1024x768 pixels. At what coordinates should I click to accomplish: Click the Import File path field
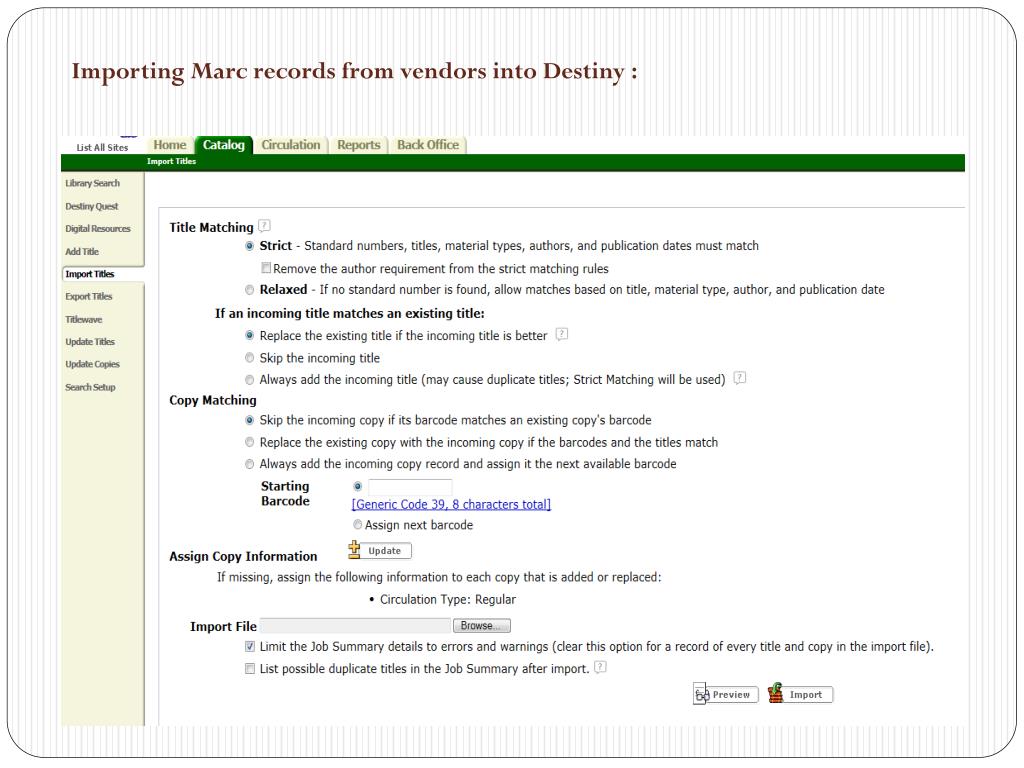(356, 626)
